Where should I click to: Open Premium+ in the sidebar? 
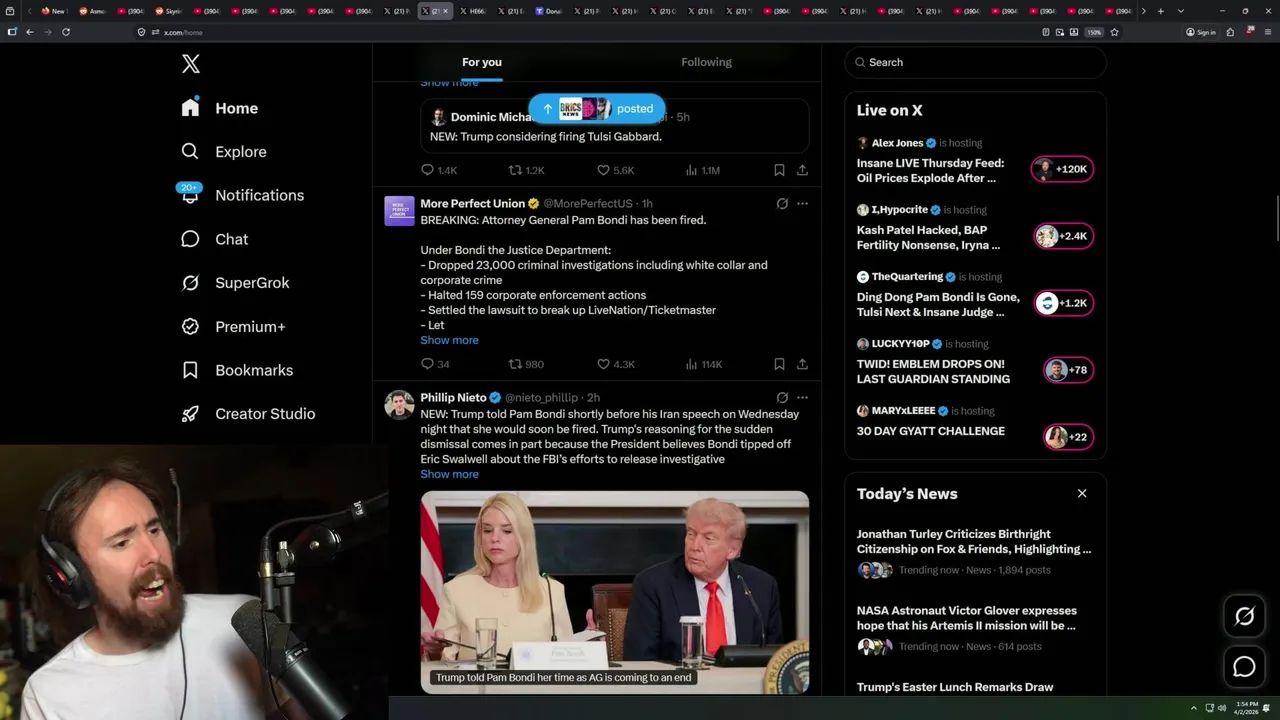coord(233,327)
